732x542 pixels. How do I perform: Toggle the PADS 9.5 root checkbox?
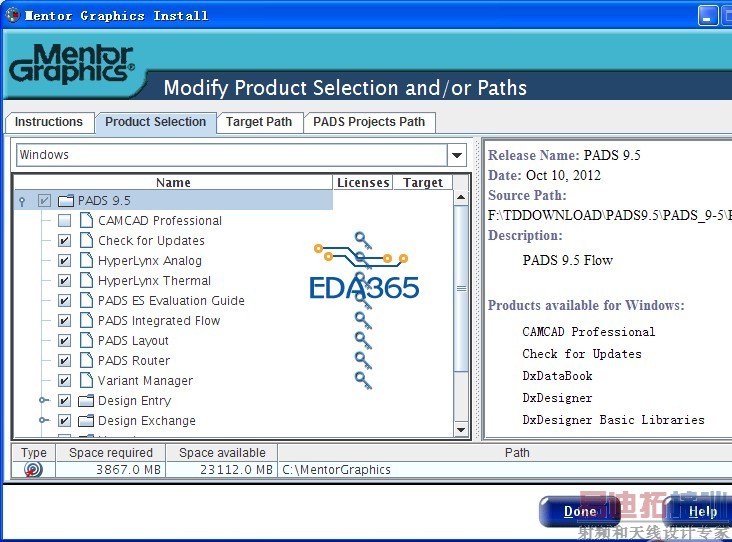pyautogui.click(x=44, y=201)
